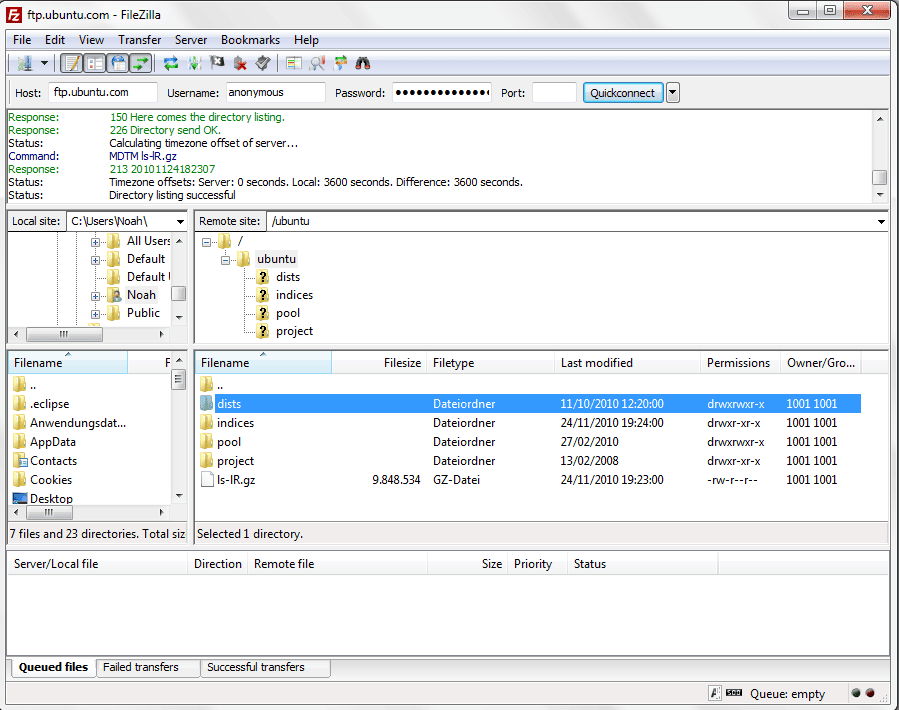Open the Bookmarks menu
This screenshot has width=899, height=710.
pos(251,40)
